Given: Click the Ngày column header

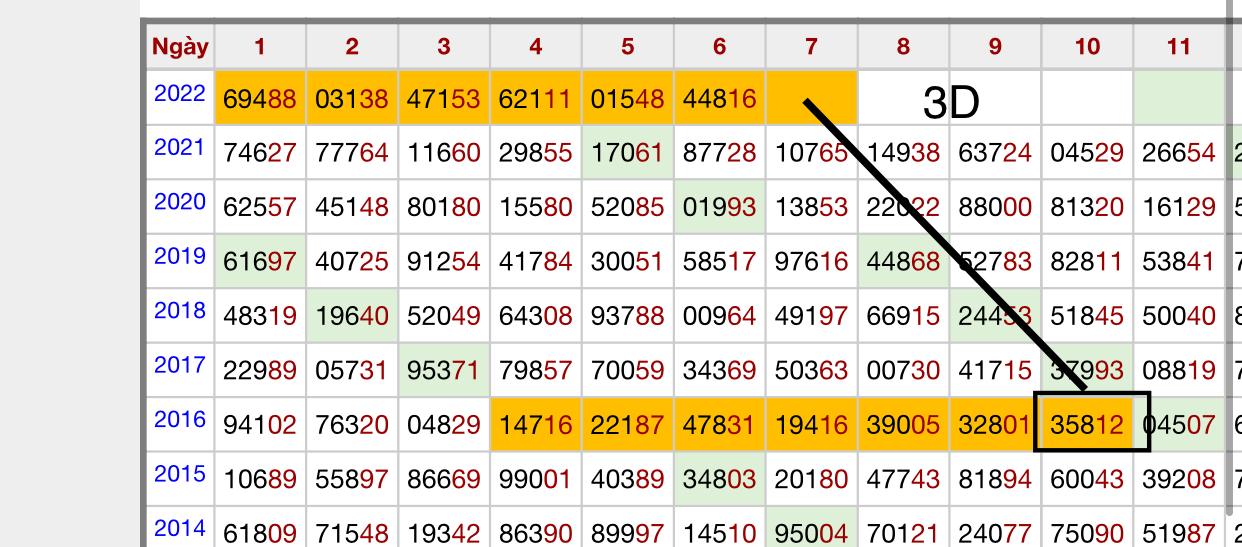Looking at the screenshot, I should (180, 46).
